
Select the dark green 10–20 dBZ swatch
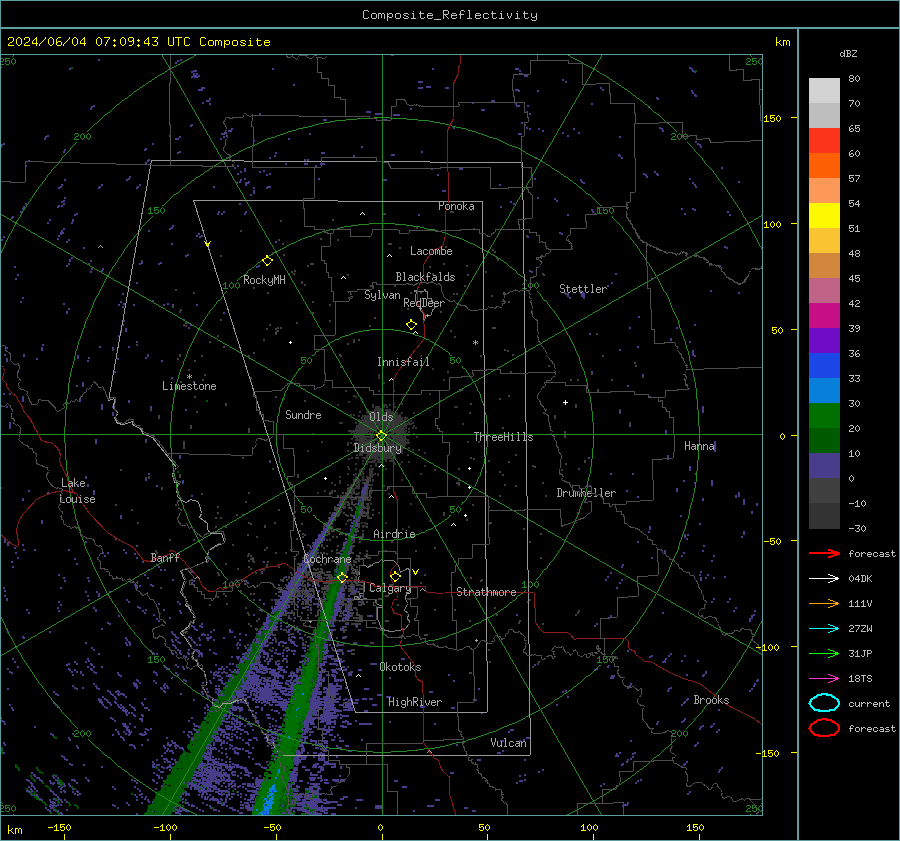pyautogui.click(x=824, y=441)
